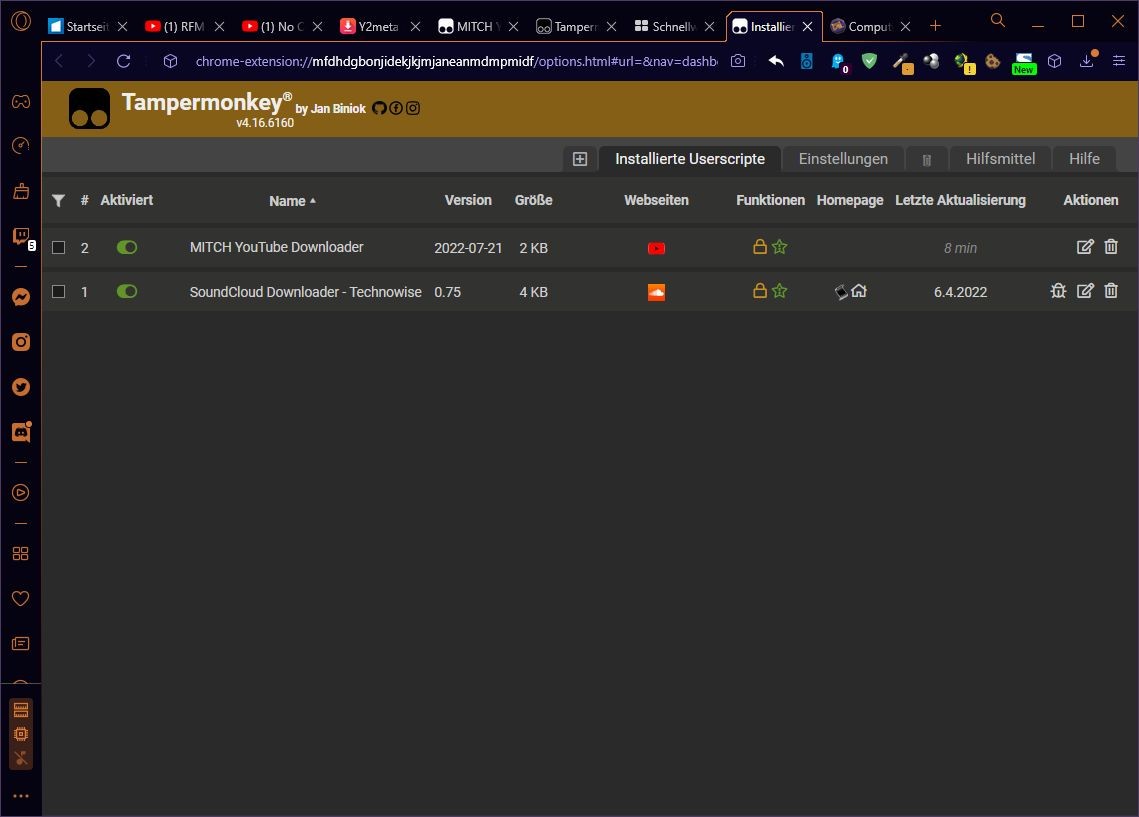Open the Player icon in the sidebar
Viewport: 1139px width, 817px height.
click(21, 492)
